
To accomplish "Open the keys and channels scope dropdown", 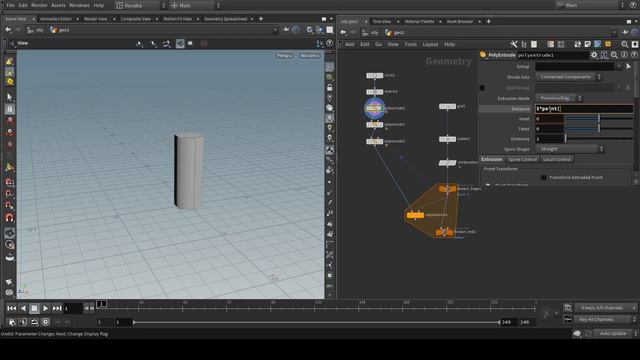I will point(605,308).
